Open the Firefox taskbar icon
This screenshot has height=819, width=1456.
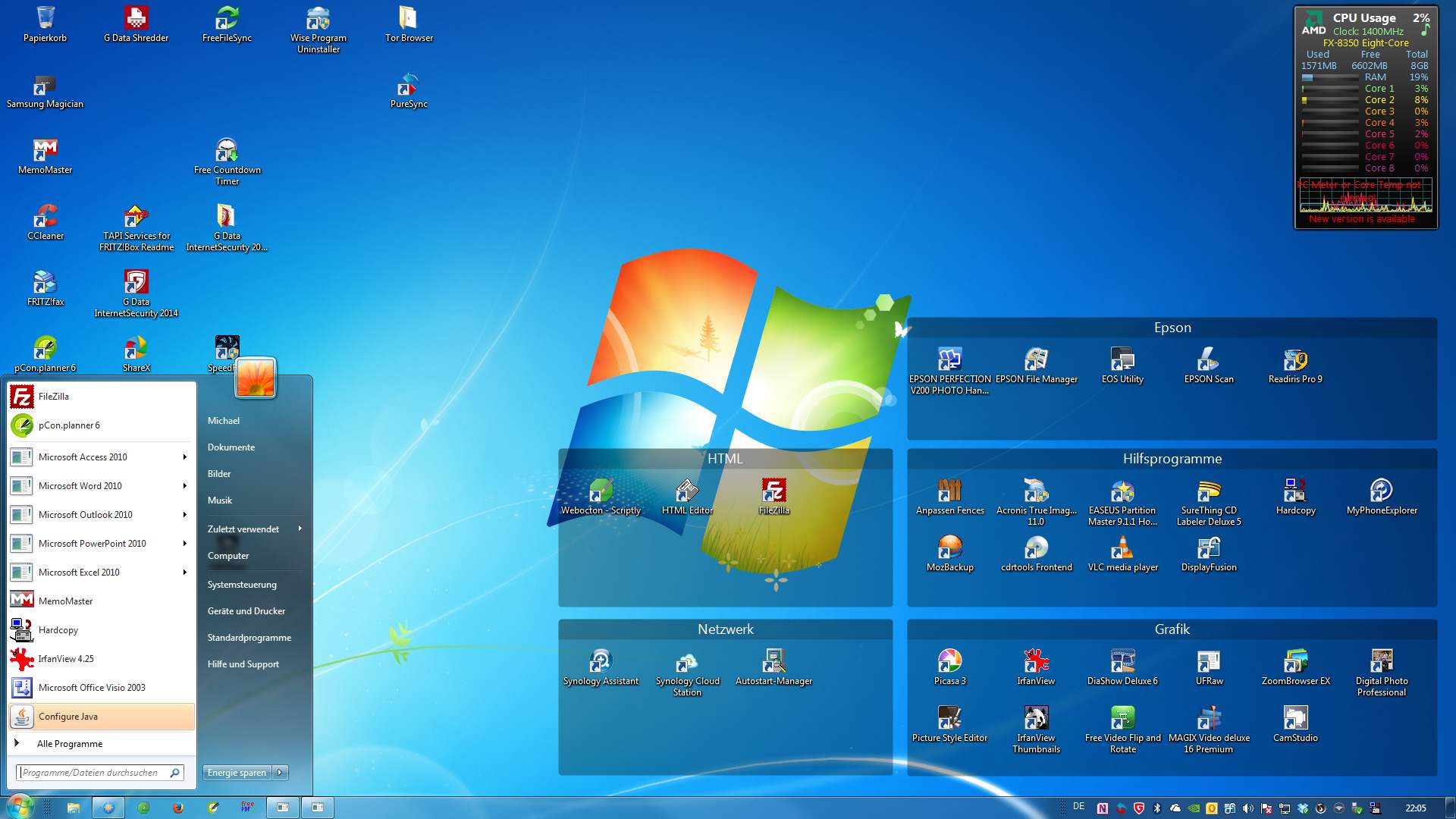coord(178,808)
